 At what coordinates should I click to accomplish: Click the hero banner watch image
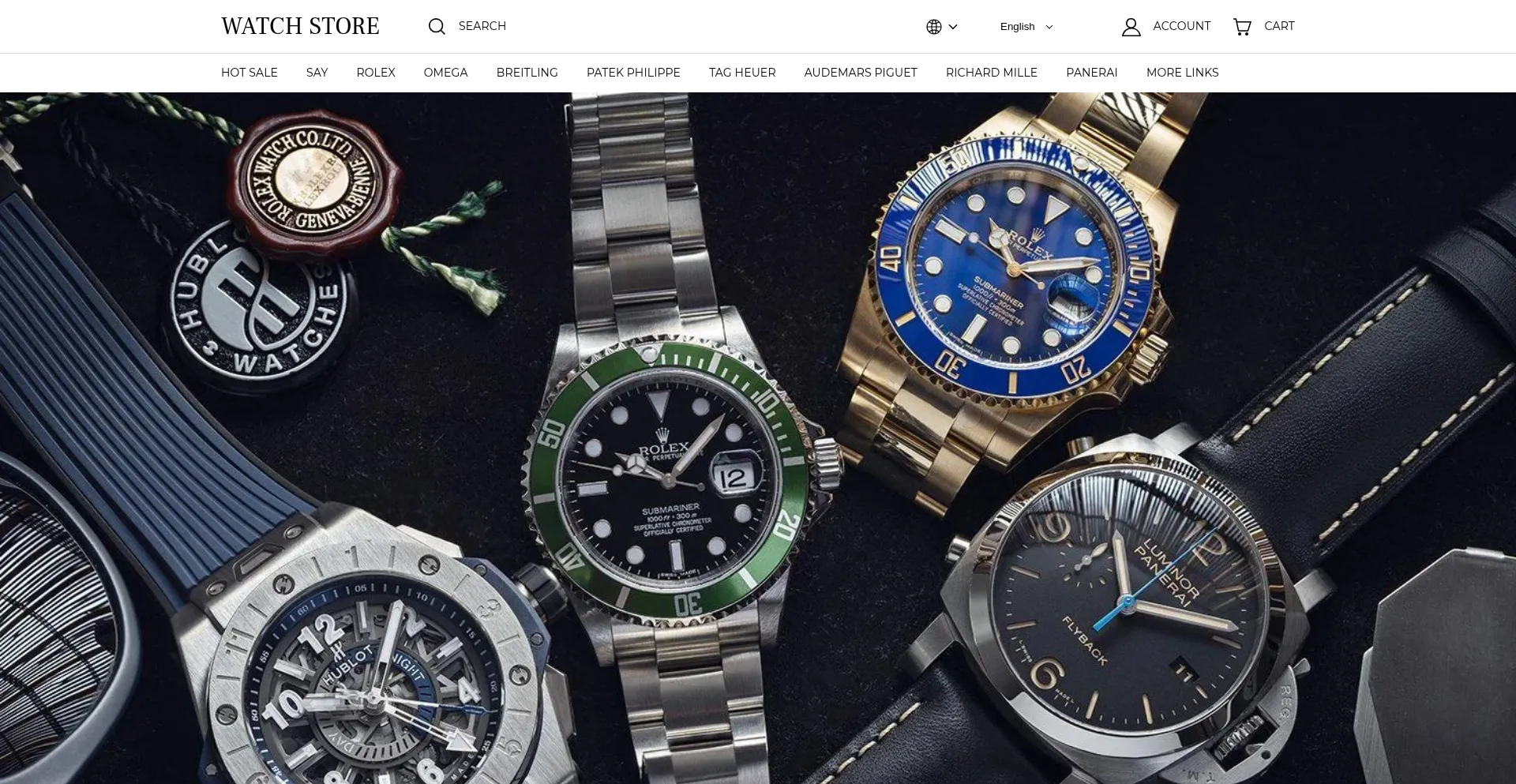coord(758,438)
